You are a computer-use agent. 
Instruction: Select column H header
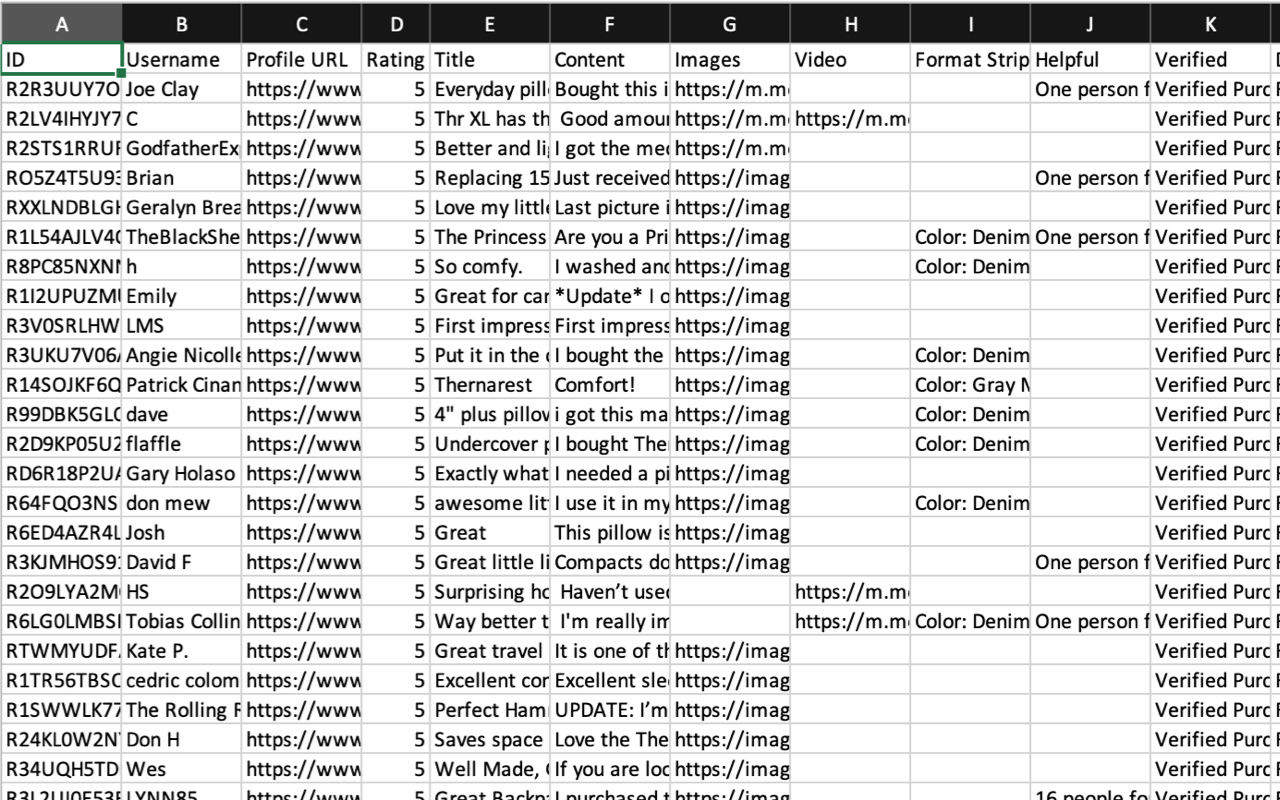[850, 25]
